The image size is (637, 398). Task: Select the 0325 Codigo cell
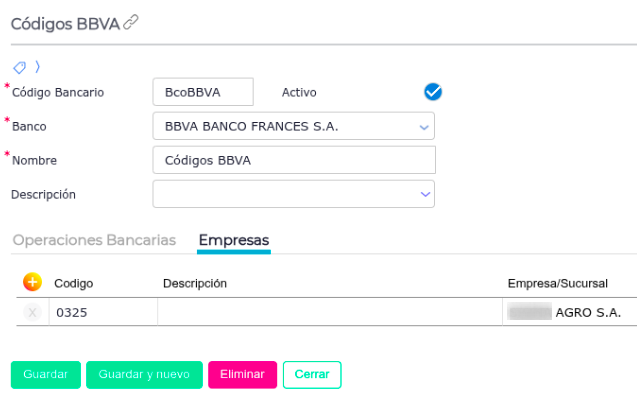coord(104,312)
